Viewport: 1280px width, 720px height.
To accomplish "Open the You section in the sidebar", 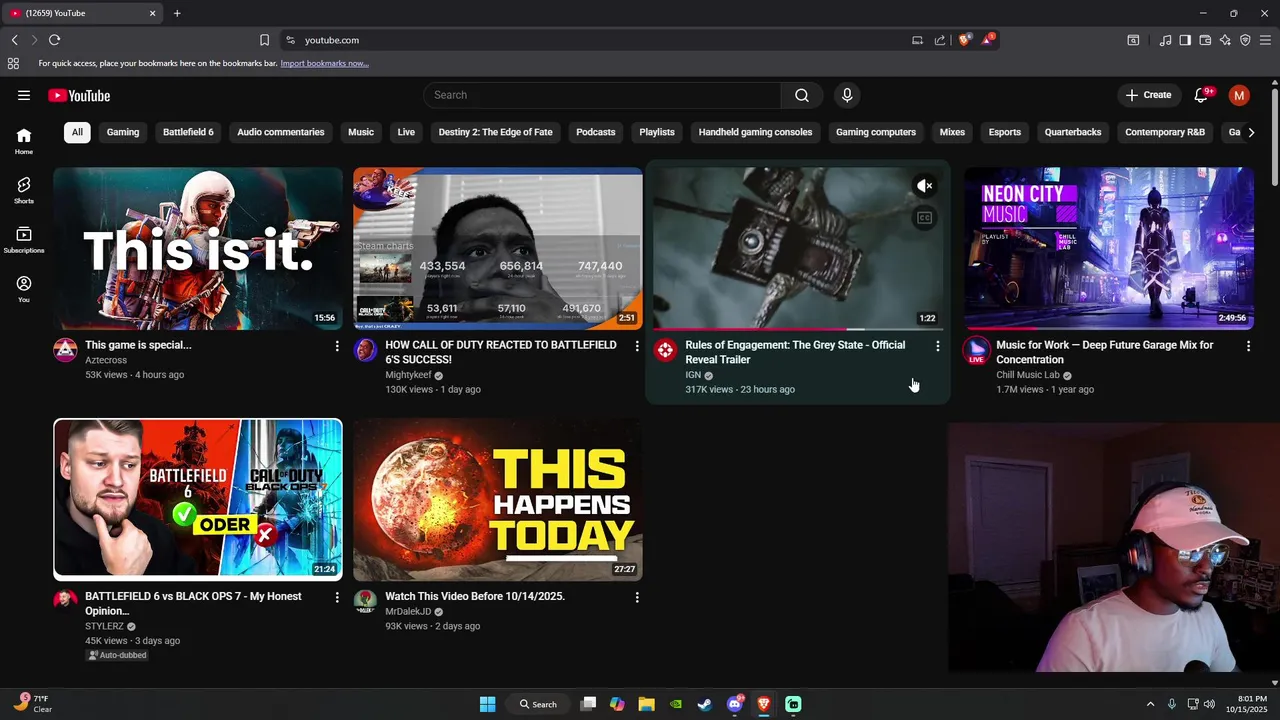I will tap(24, 289).
